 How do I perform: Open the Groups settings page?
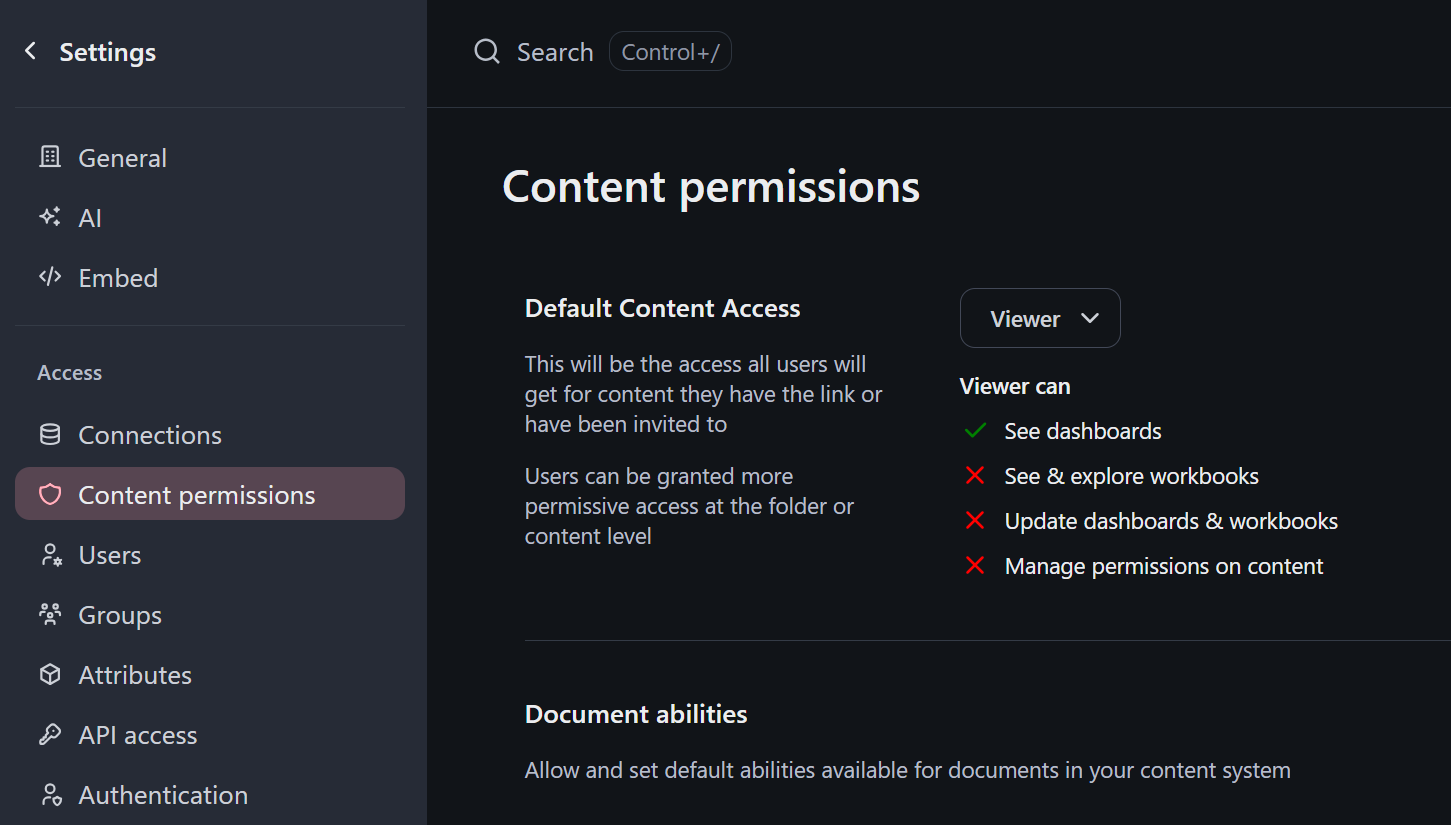120,615
